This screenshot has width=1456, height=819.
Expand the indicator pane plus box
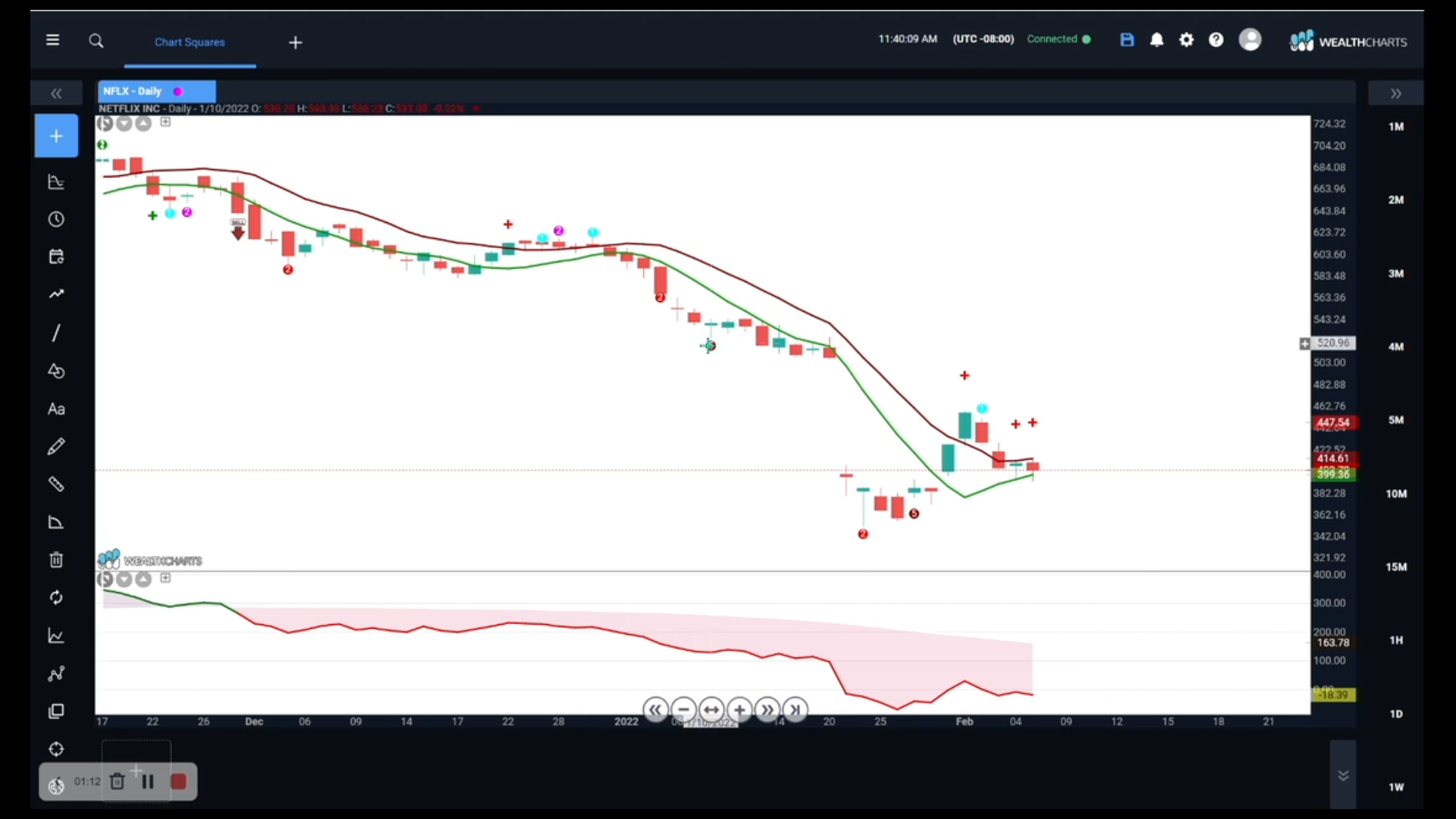(x=165, y=578)
